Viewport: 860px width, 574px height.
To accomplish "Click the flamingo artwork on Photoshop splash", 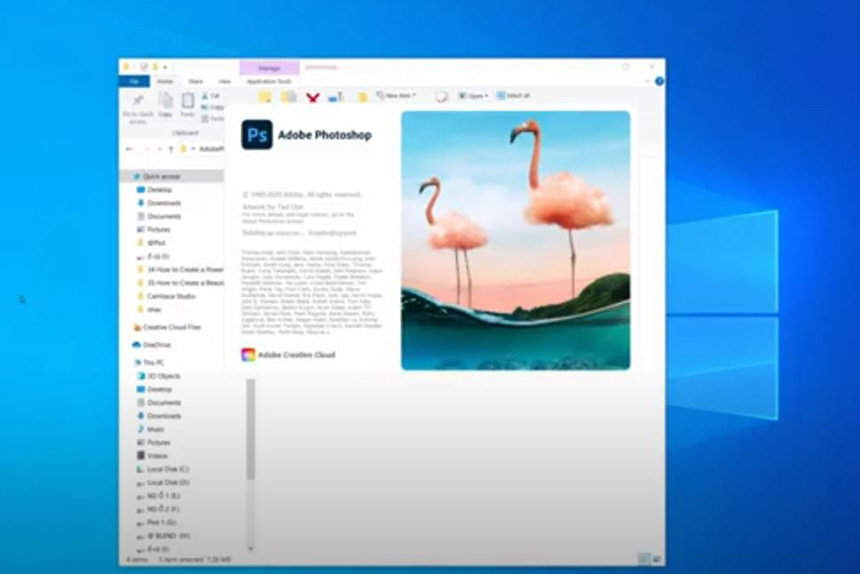I will (516, 240).
